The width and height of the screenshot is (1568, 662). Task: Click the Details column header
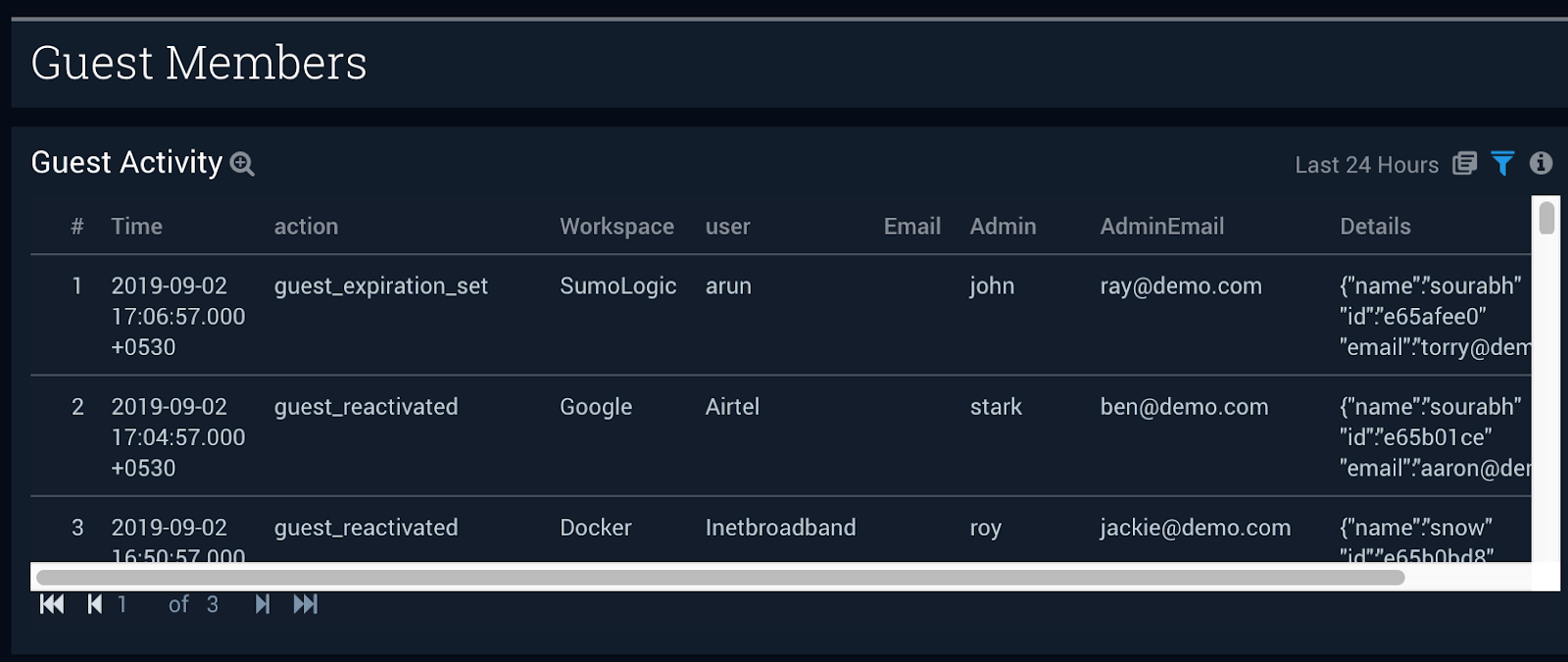1375,227
